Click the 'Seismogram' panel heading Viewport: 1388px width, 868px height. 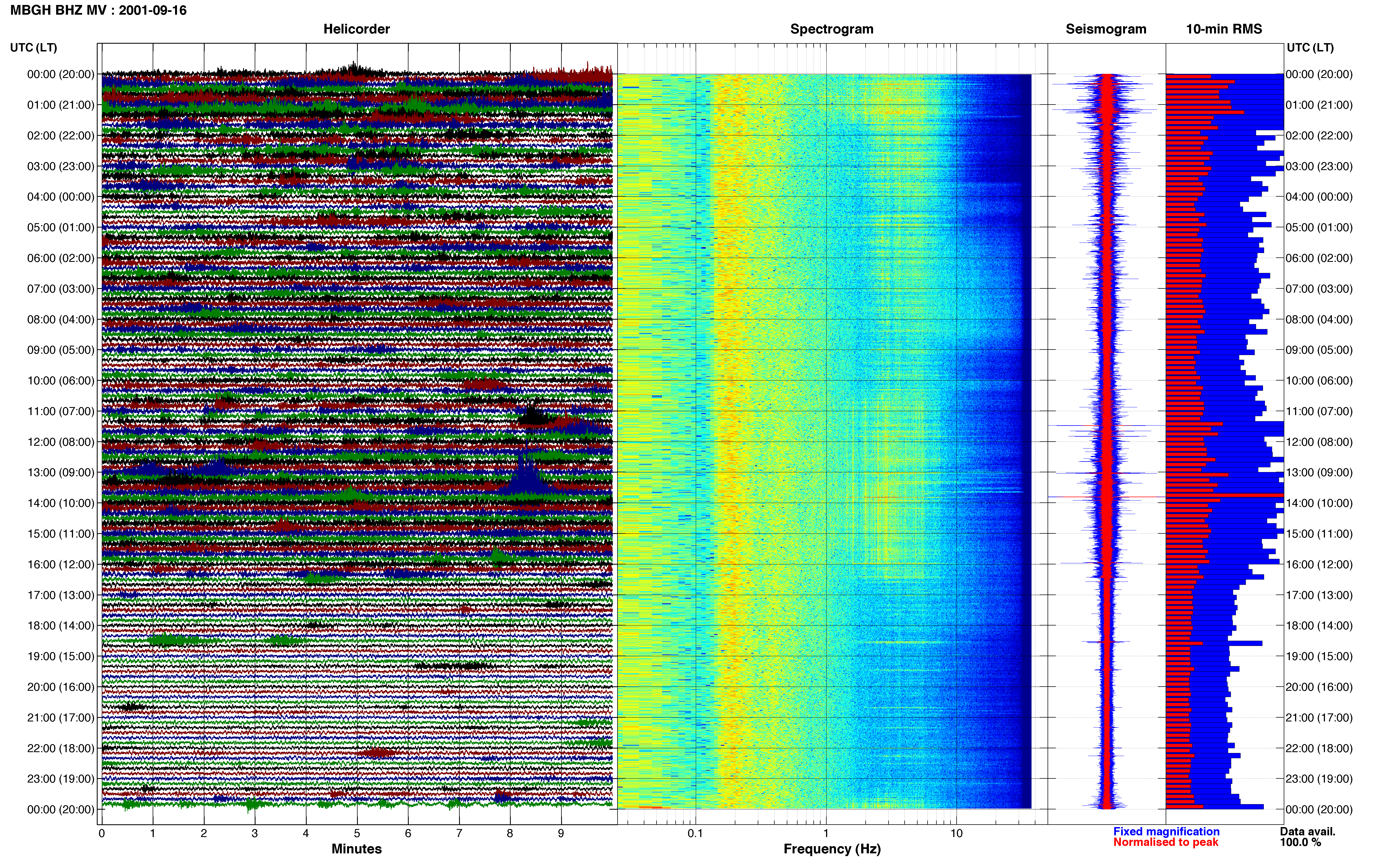(1106, 29)
